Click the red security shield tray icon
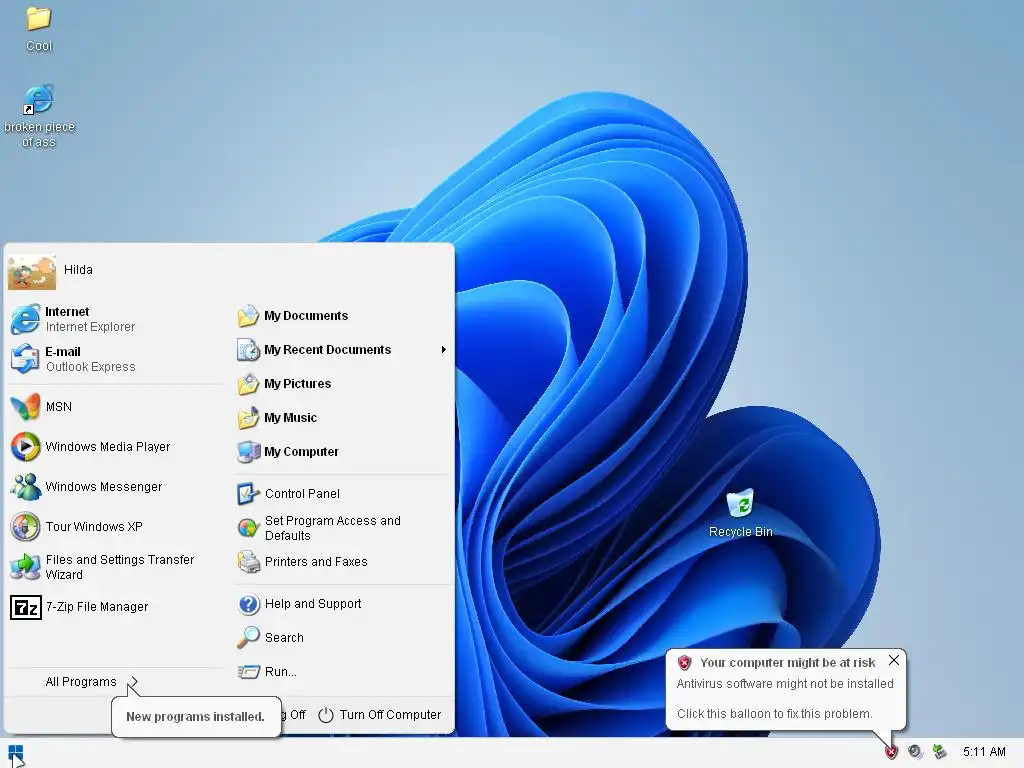 click(x=891, y=752)
